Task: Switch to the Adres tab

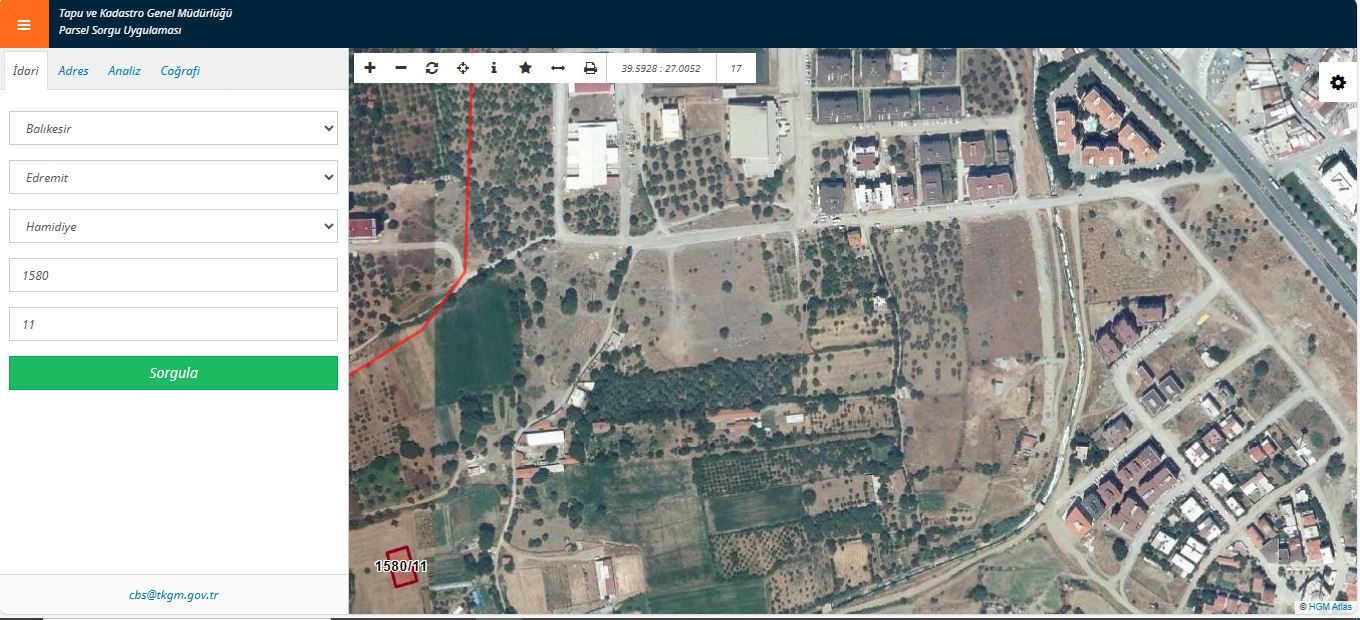Action: 73,71
